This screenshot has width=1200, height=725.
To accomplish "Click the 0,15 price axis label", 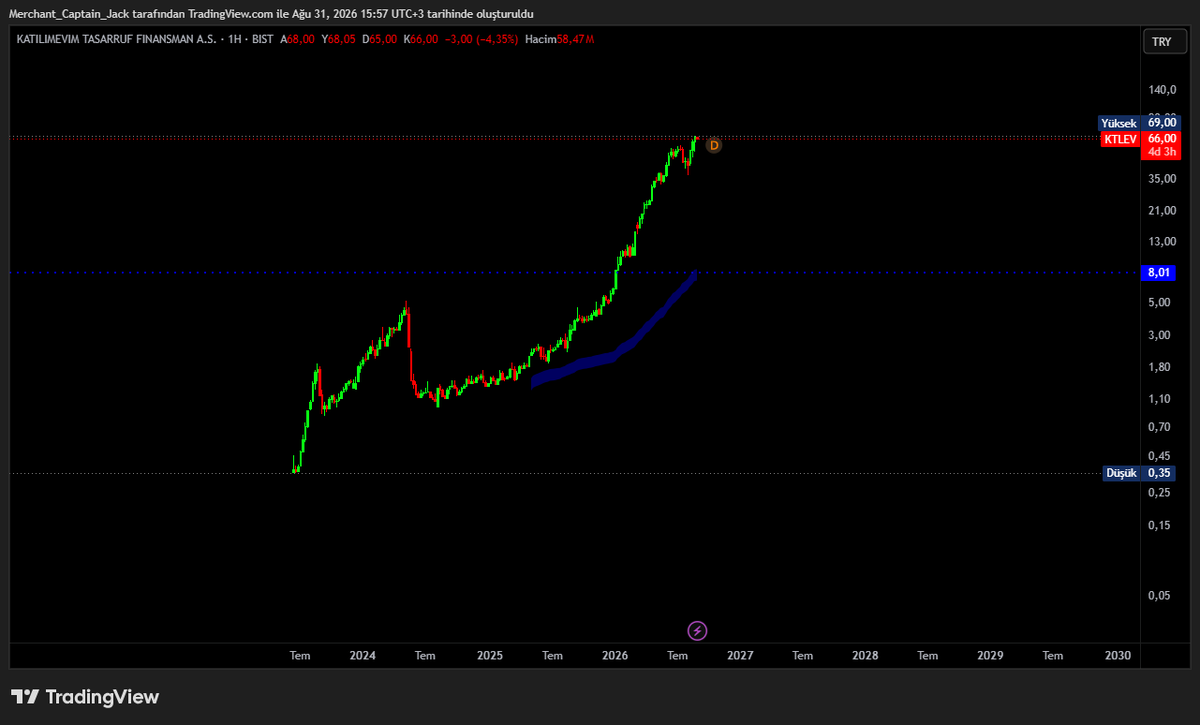I will tap(1160, 524).
